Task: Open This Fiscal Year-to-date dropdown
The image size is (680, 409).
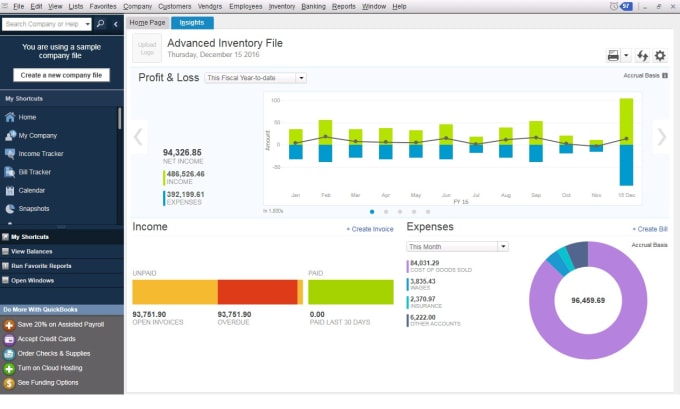Action: pos(255,78)
